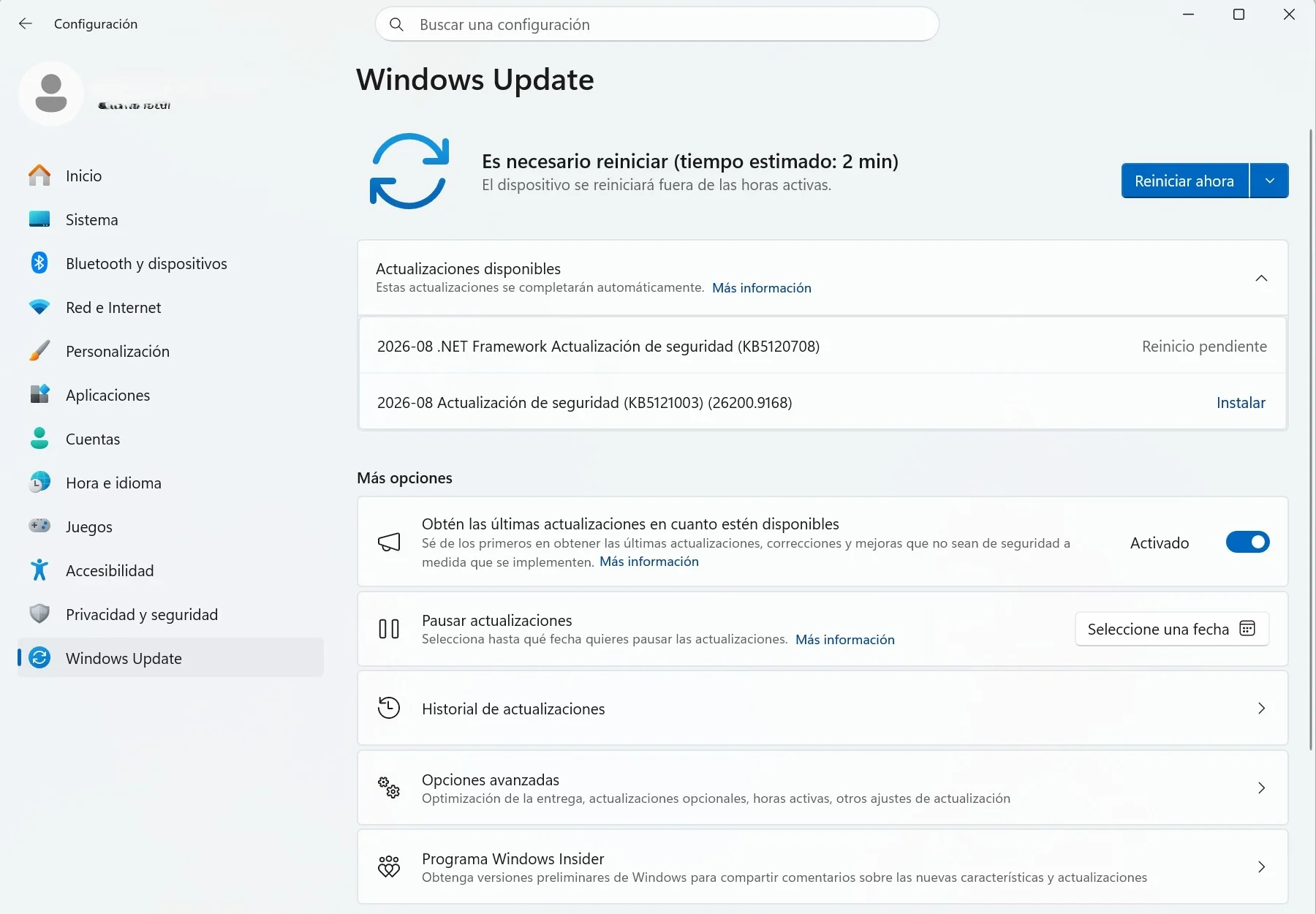1316x914 pixels.
Task: Click the Programa Windows Insider title
Action: click(x=513, y=858)
